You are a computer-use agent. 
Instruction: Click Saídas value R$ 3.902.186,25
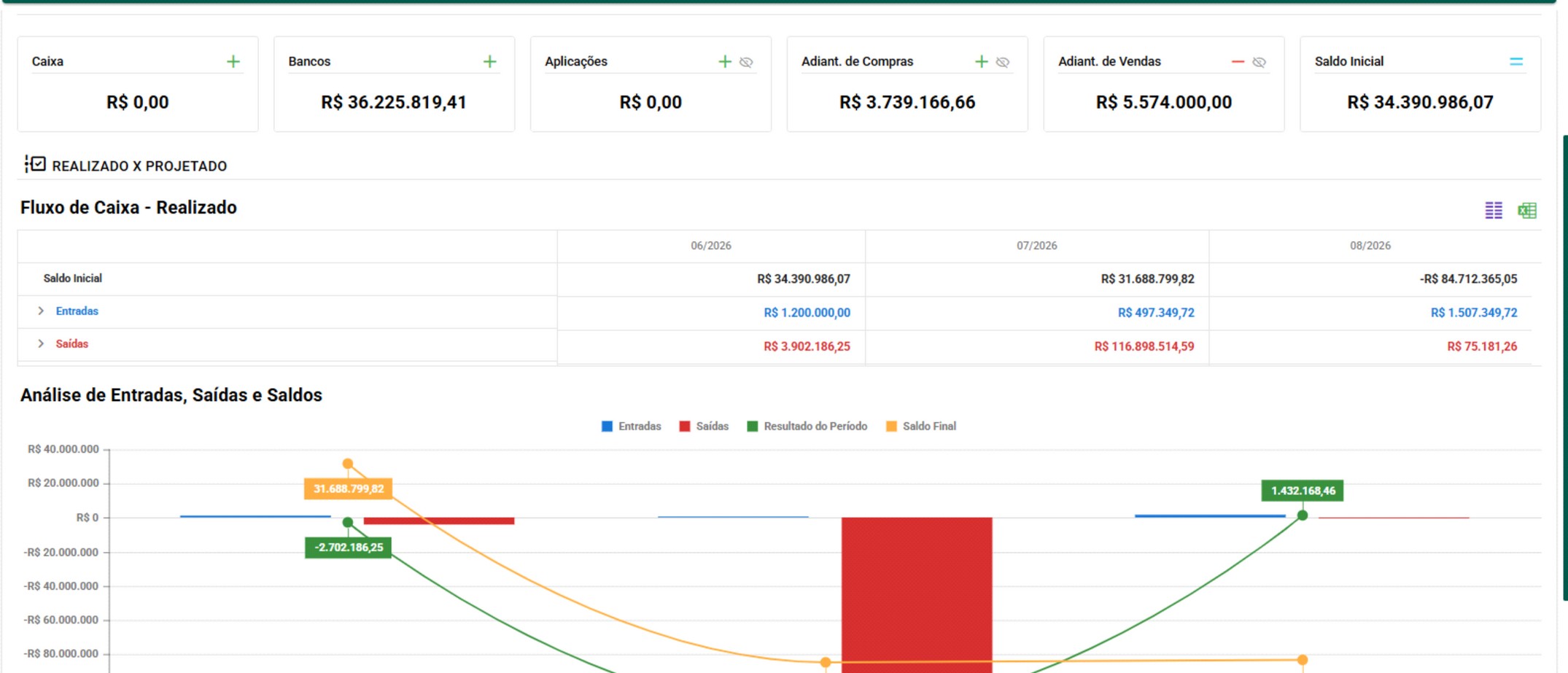coord(807,346)
